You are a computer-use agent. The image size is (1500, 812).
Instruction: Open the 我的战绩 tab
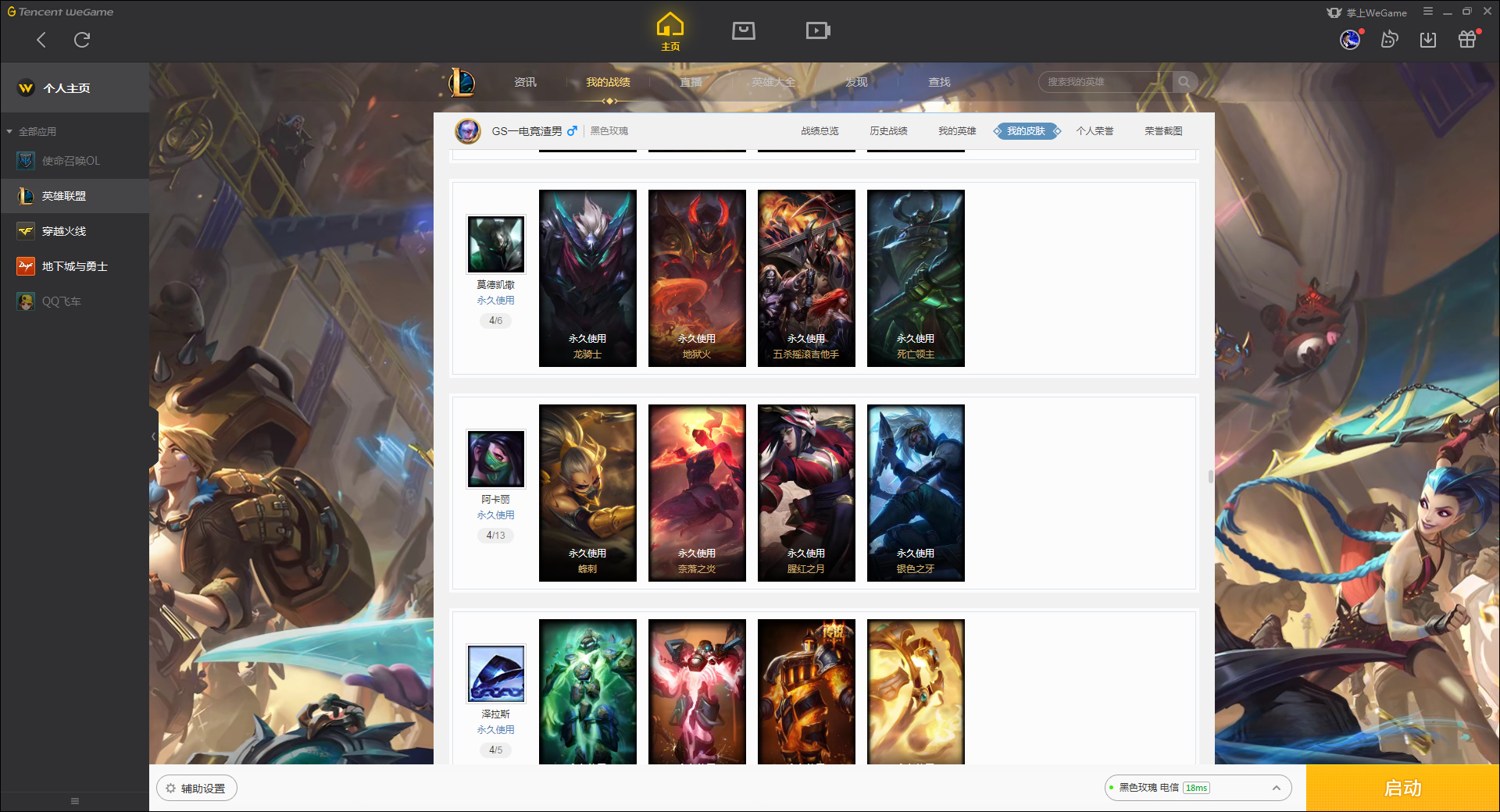608,82
